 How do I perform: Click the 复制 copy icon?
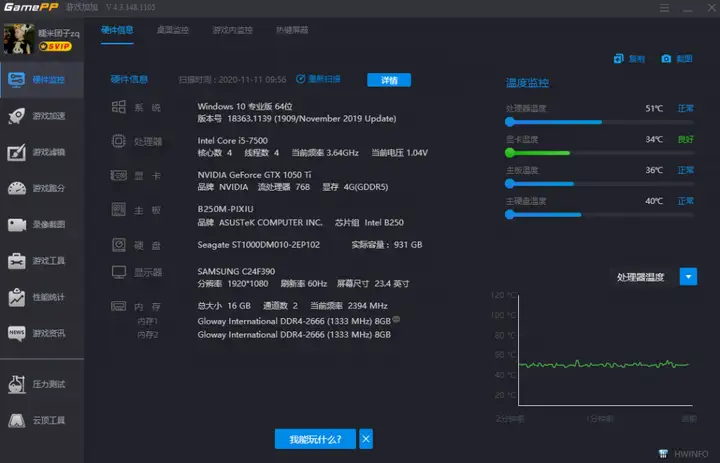tap(619, 58)
